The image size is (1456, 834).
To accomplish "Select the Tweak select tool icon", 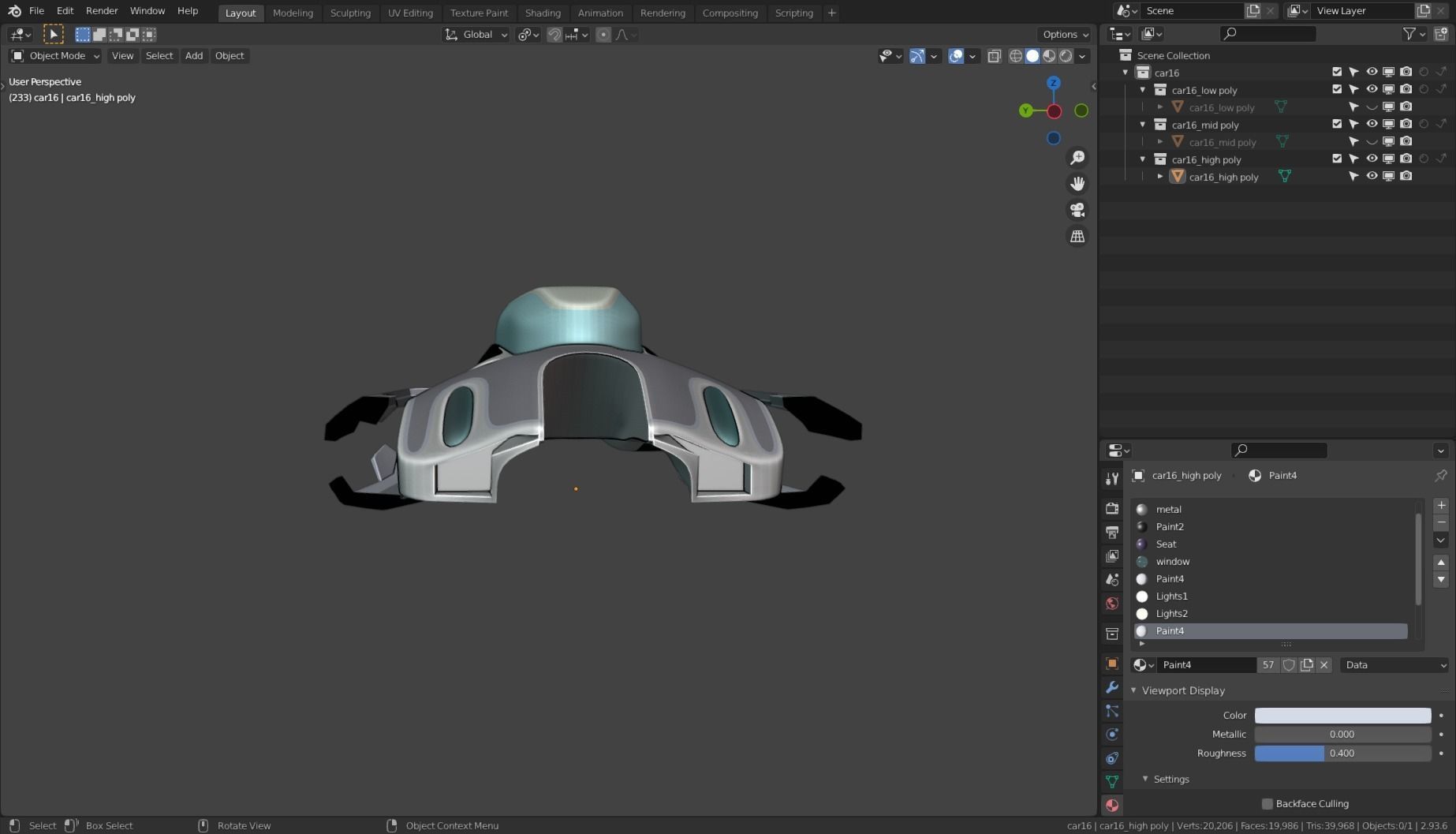I will (x=53, y=34).
